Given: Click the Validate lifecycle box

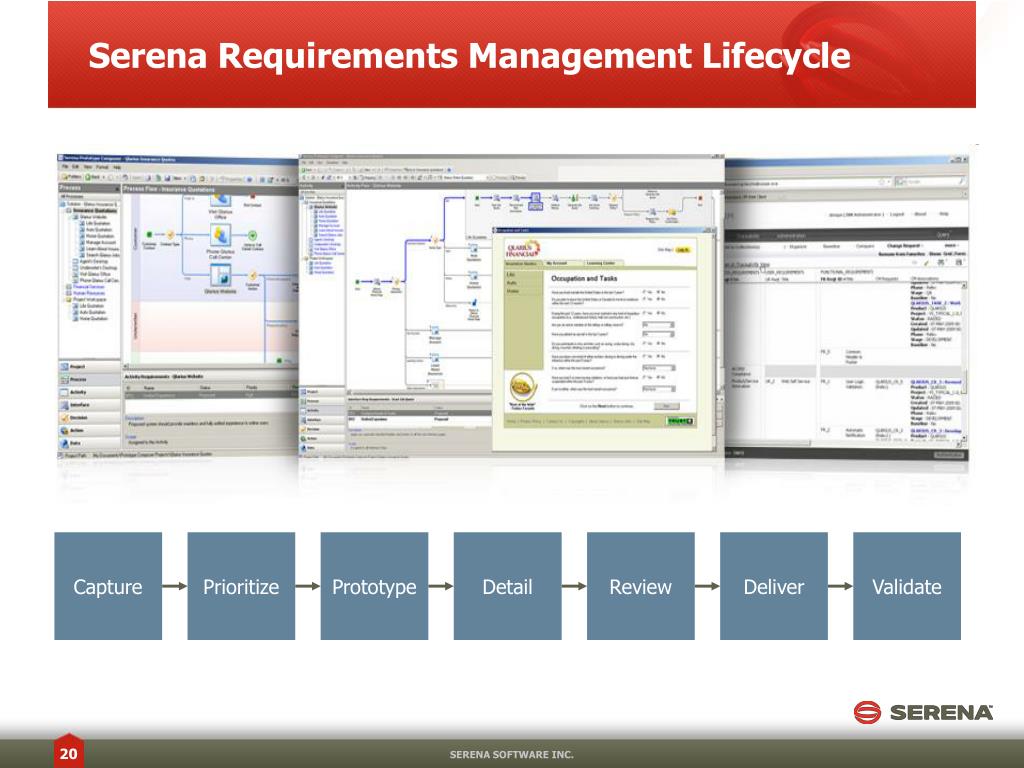Looking at the screenshot, I should (907, 586).
